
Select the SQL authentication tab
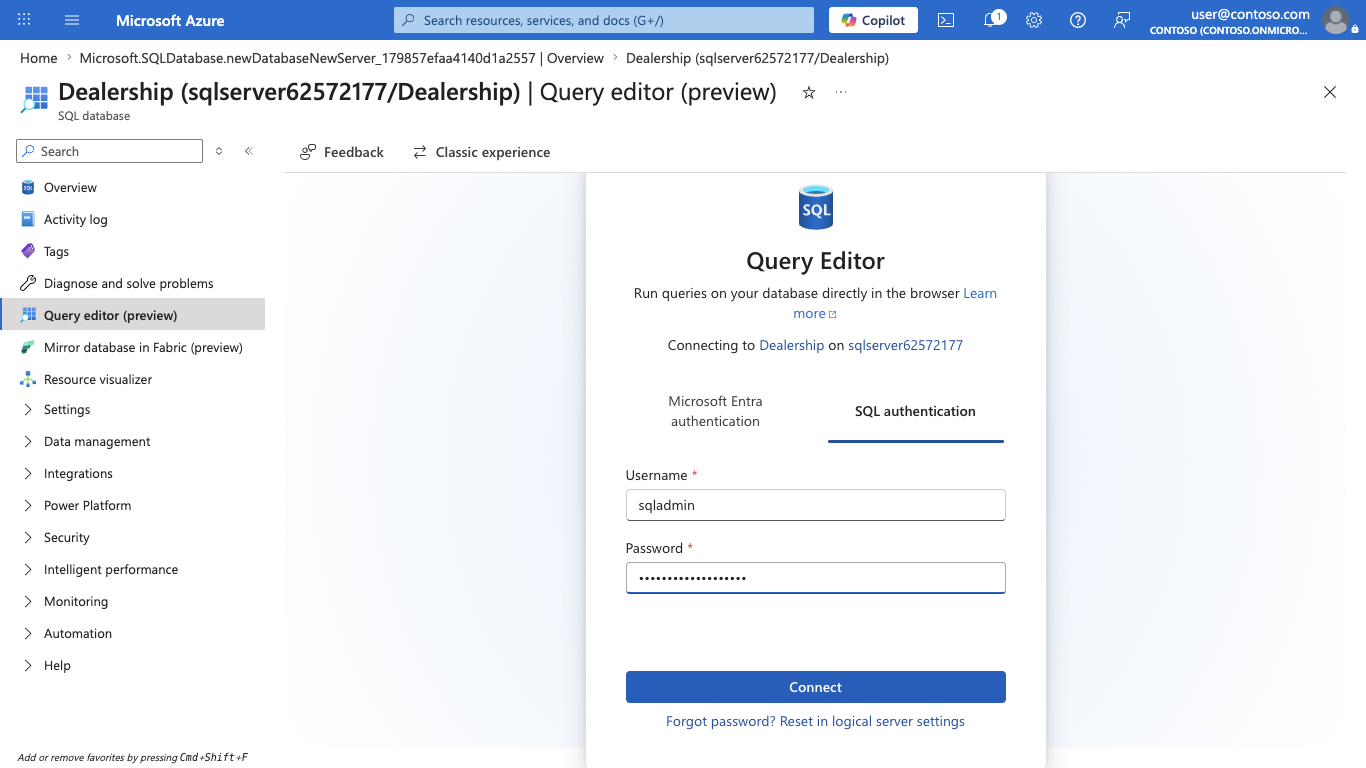tap(915, 411)
